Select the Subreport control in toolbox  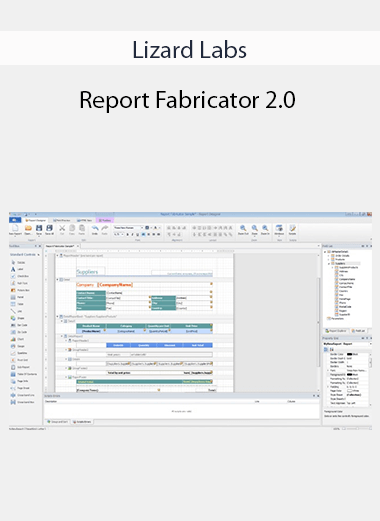tap(20, 367)
